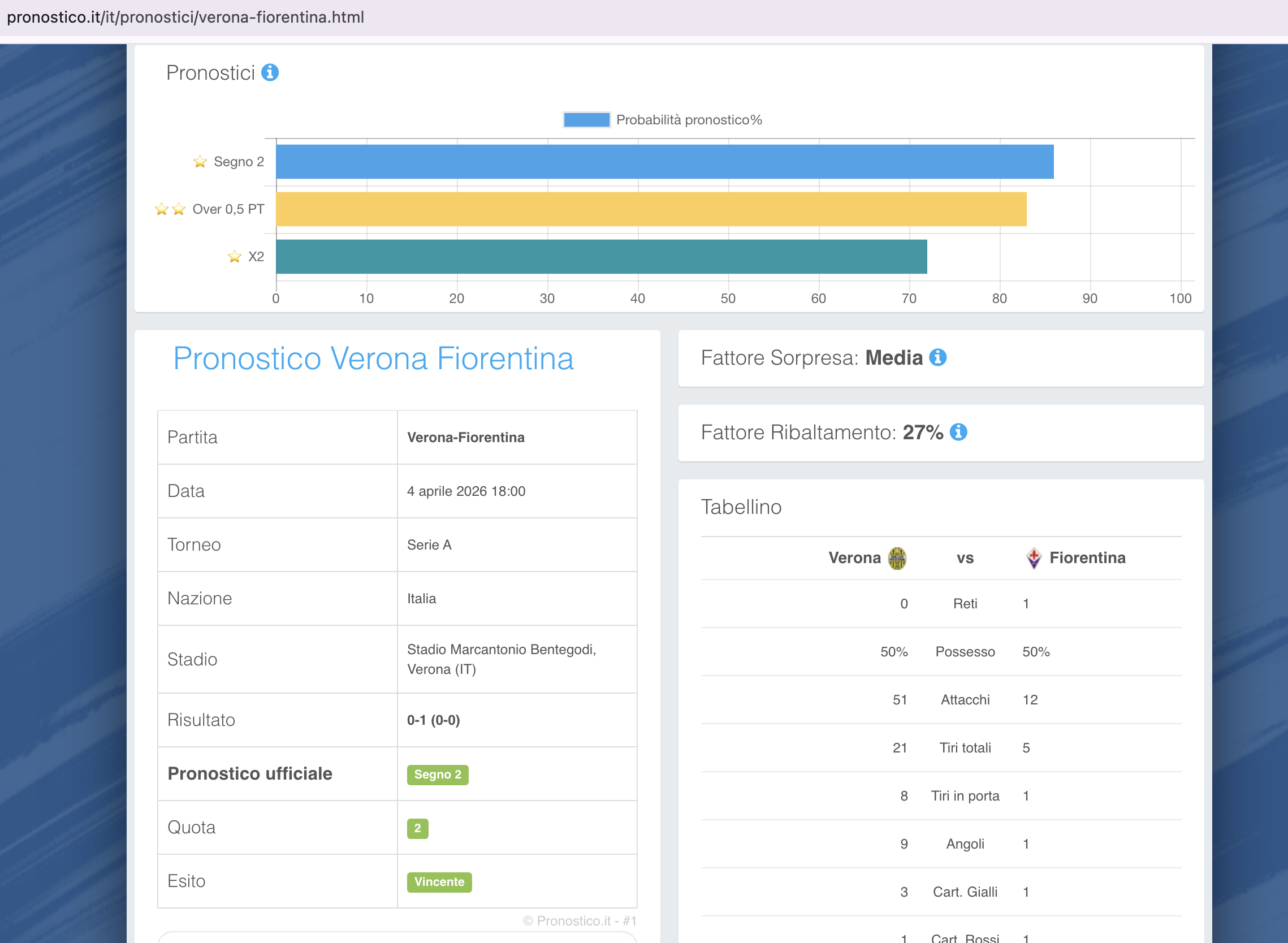Click the info icon next to Pronostici
The height and width of the screenshot is (943, 1288).
pyautogui.click(x=270, y=72)
